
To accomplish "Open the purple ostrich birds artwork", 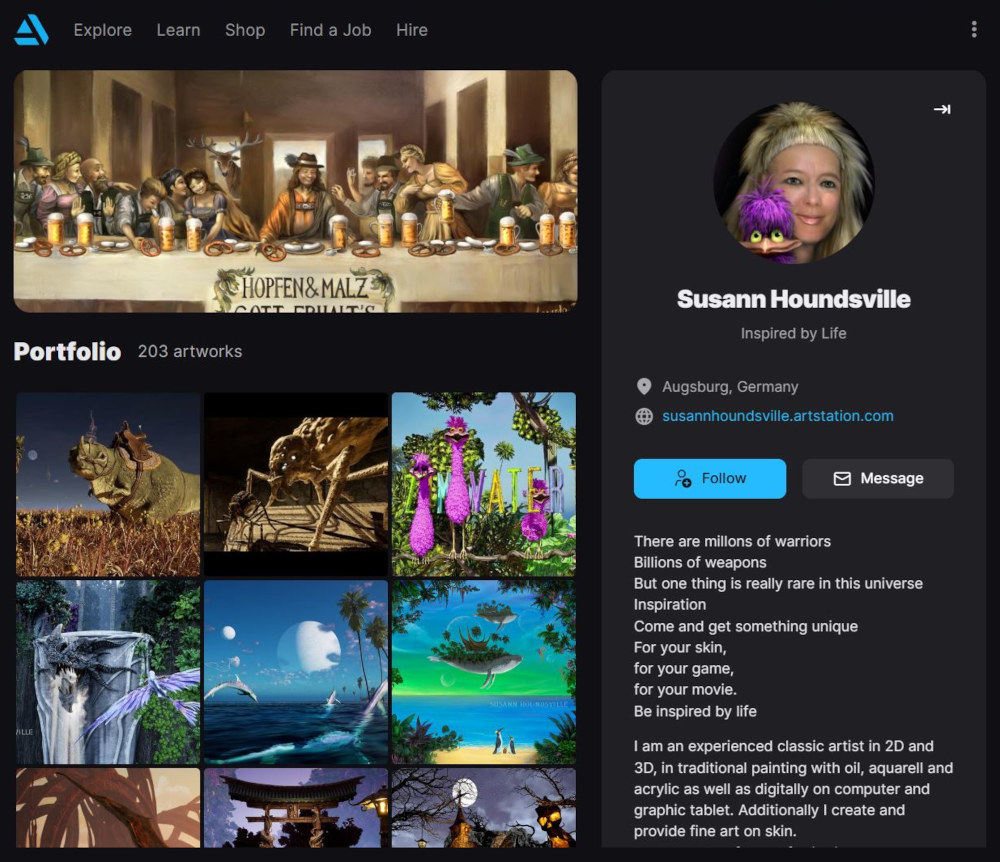I will point(484,485).
